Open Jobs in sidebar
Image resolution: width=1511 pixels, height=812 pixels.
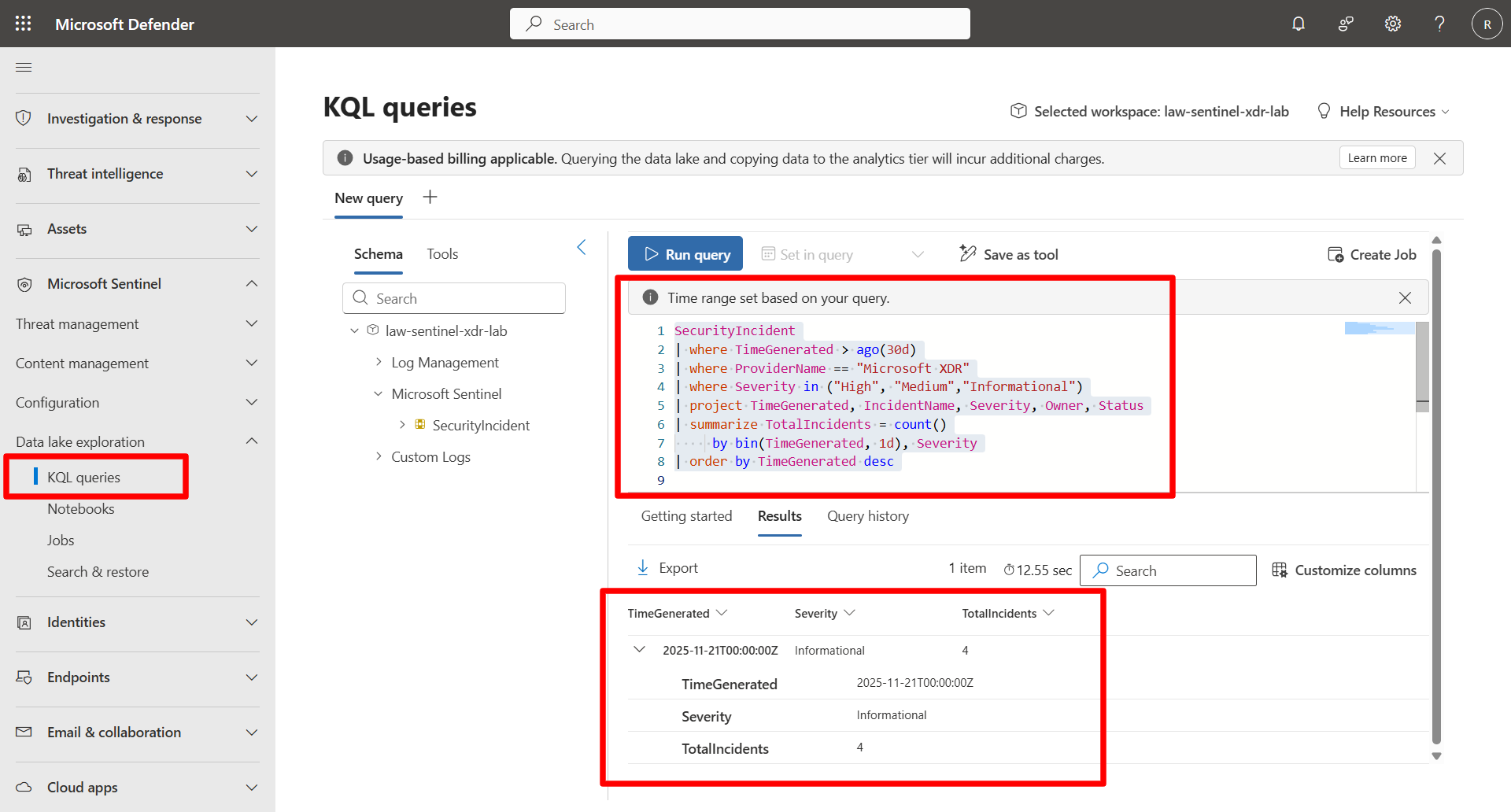click(x=61, y=541)
